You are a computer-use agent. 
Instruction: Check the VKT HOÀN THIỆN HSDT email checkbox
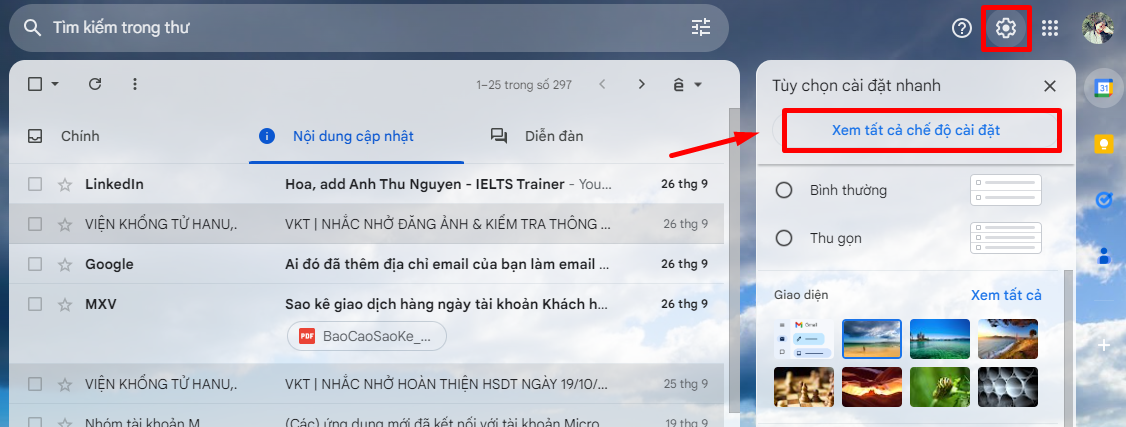click(34, 384)
